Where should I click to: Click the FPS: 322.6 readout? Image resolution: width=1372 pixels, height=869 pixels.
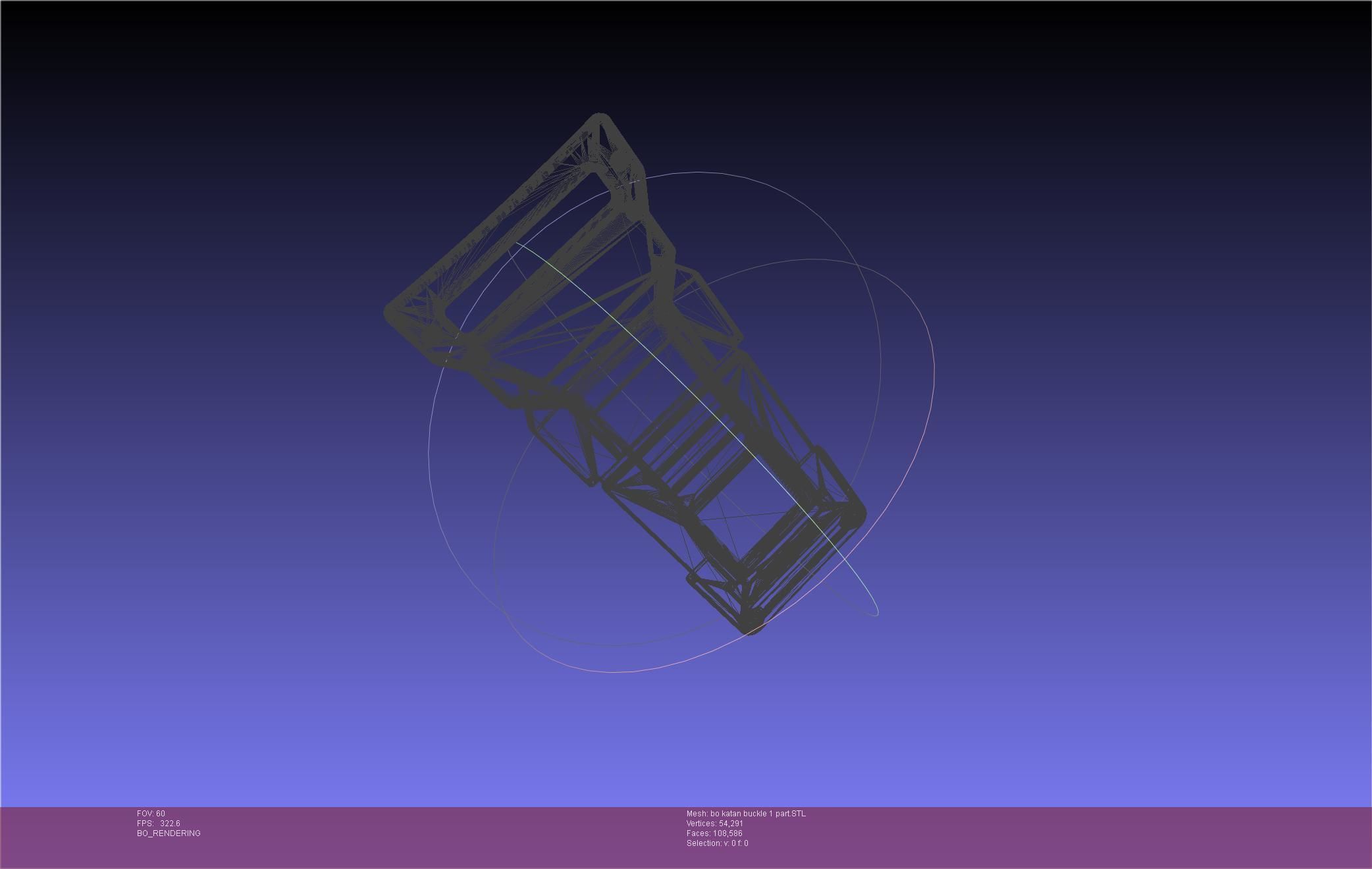click(x=159, y=824)
